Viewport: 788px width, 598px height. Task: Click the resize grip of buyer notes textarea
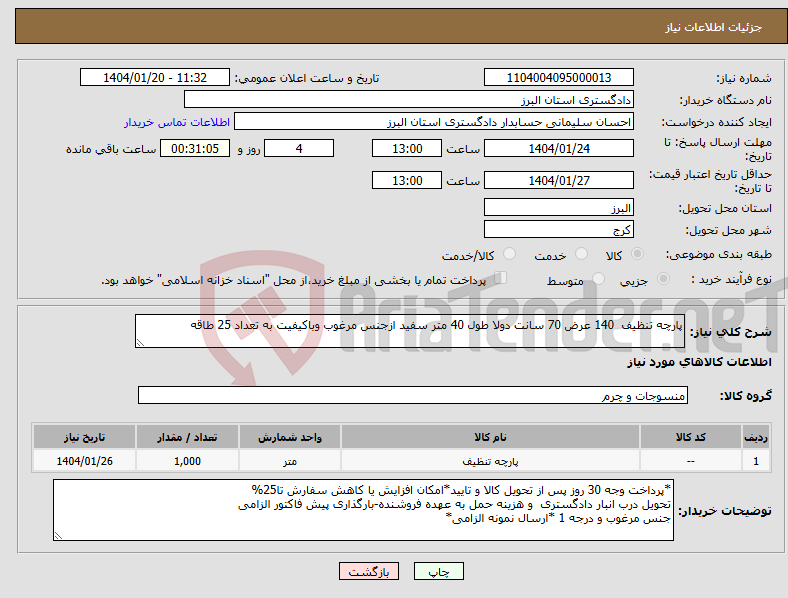(58, 536)
